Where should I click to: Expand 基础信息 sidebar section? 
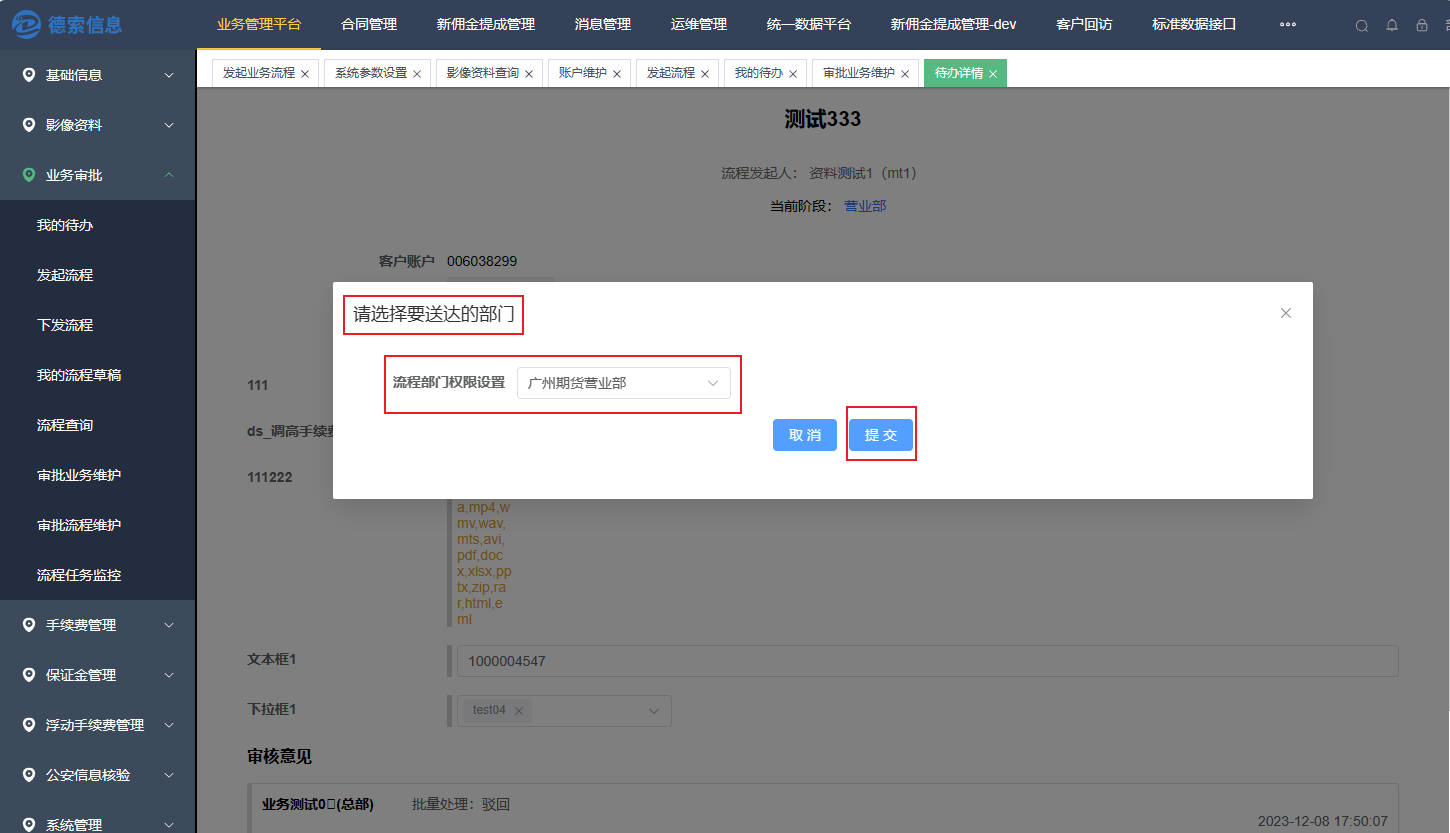[169, 75]
